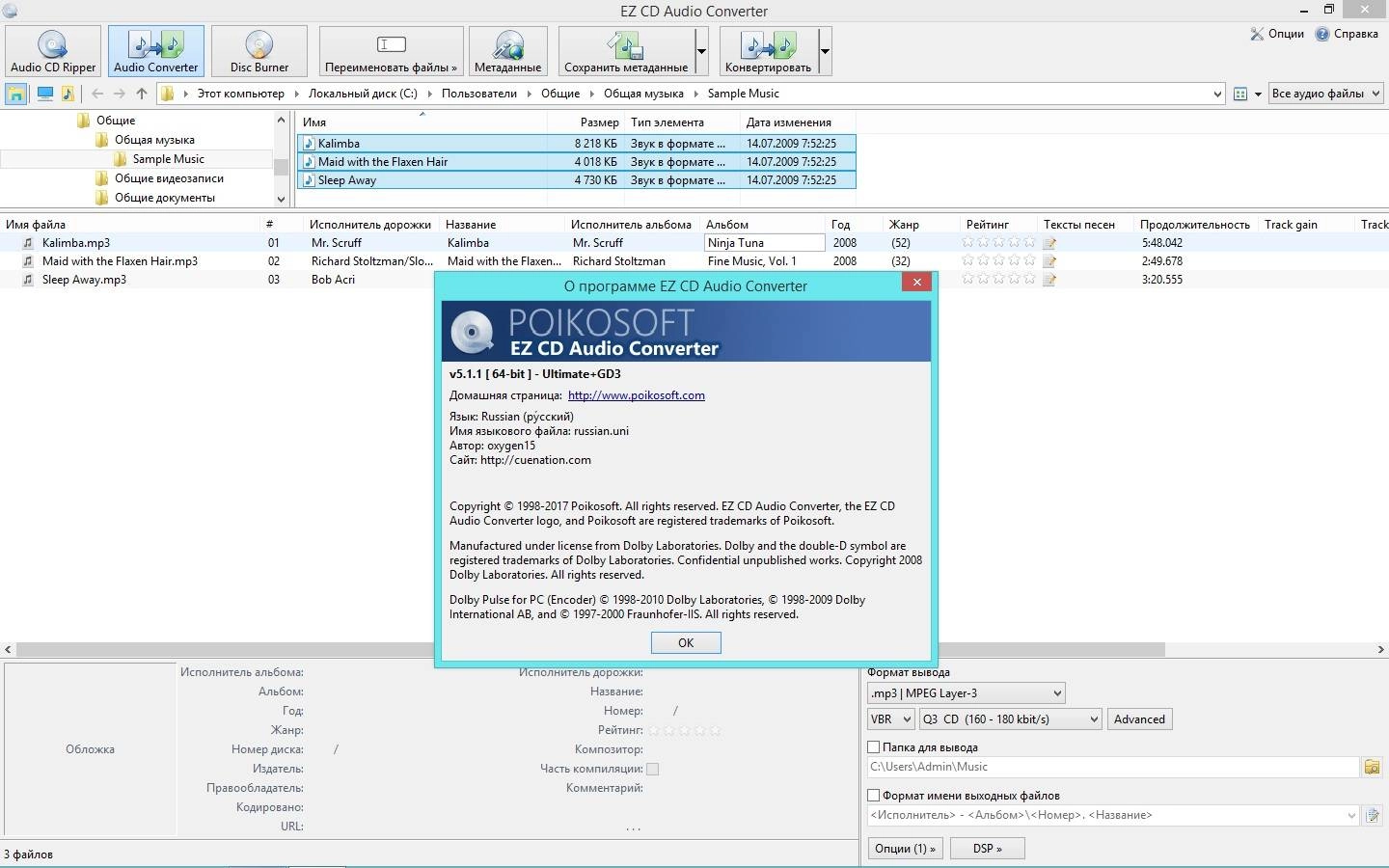Click the folder tree view icon
The width and height of the screenshot is (1389, 868).
click(x=16, y=94)
